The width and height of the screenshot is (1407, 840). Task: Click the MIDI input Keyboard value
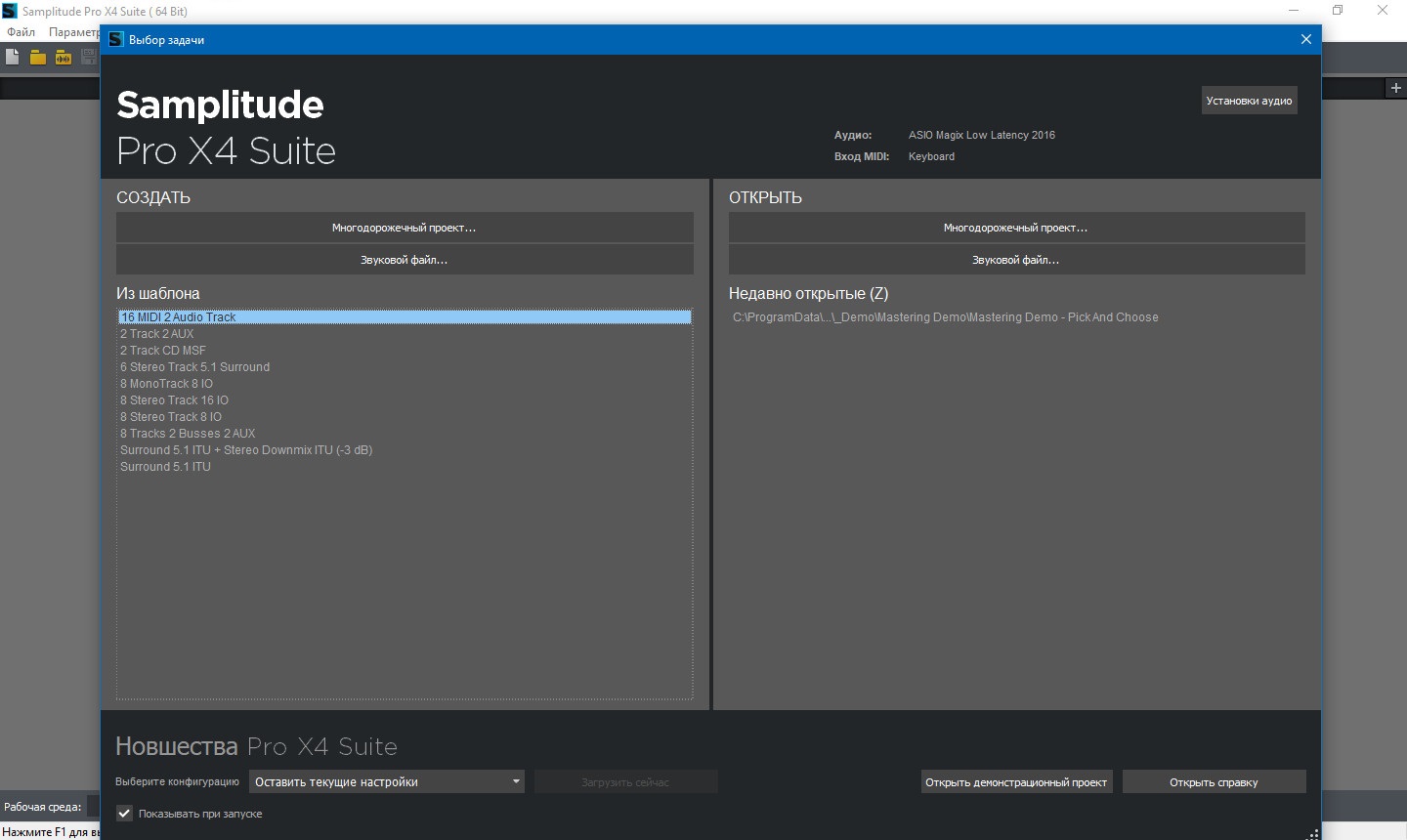[931, 156]
